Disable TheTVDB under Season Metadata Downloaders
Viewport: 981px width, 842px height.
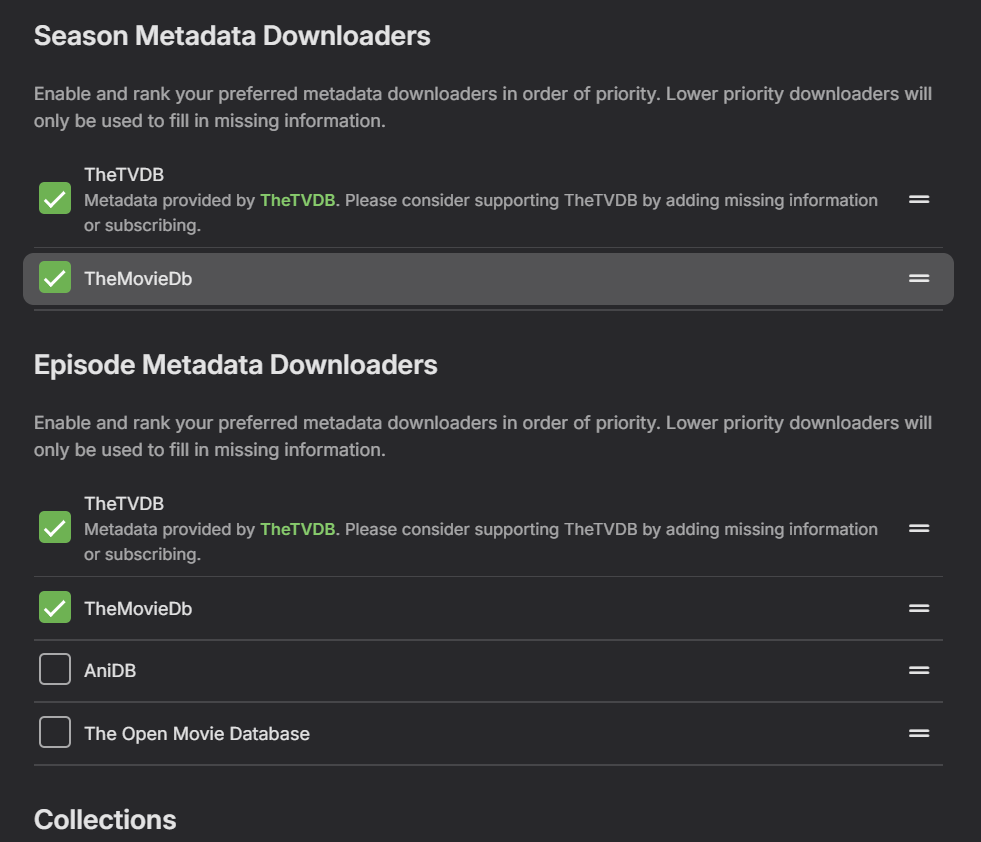click(x=55, y=198)
